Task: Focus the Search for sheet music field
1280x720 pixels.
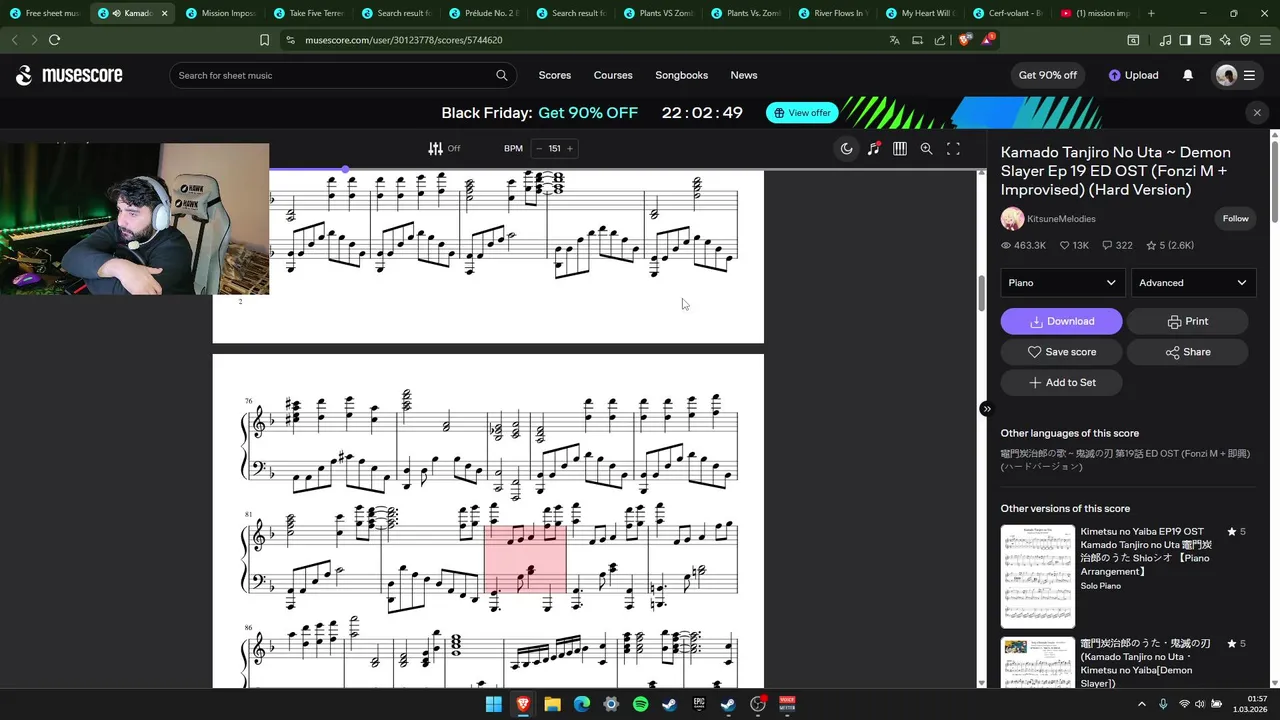Action: click(x=343, y=75)
